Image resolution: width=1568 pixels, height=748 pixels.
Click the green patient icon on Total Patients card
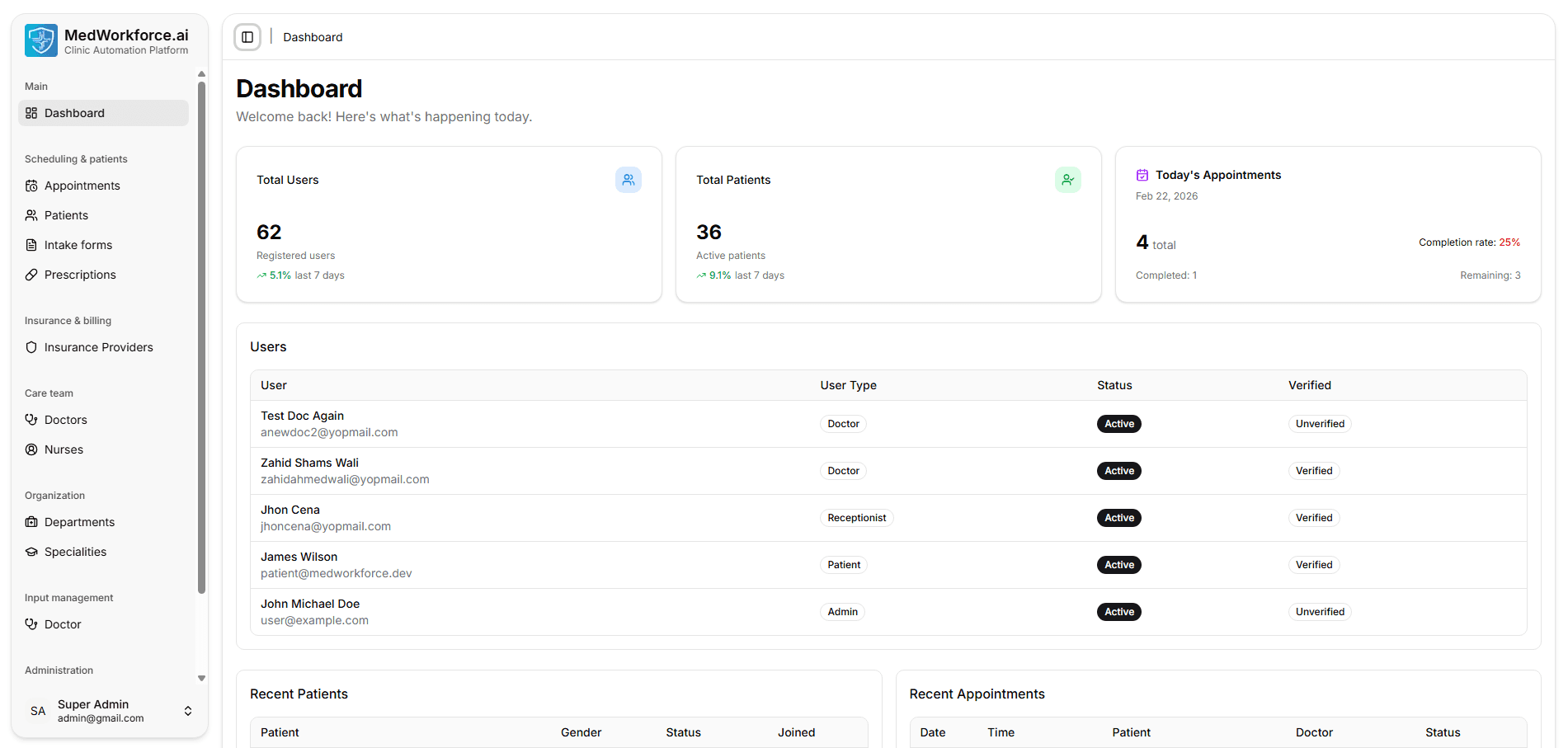(1068, 179)
